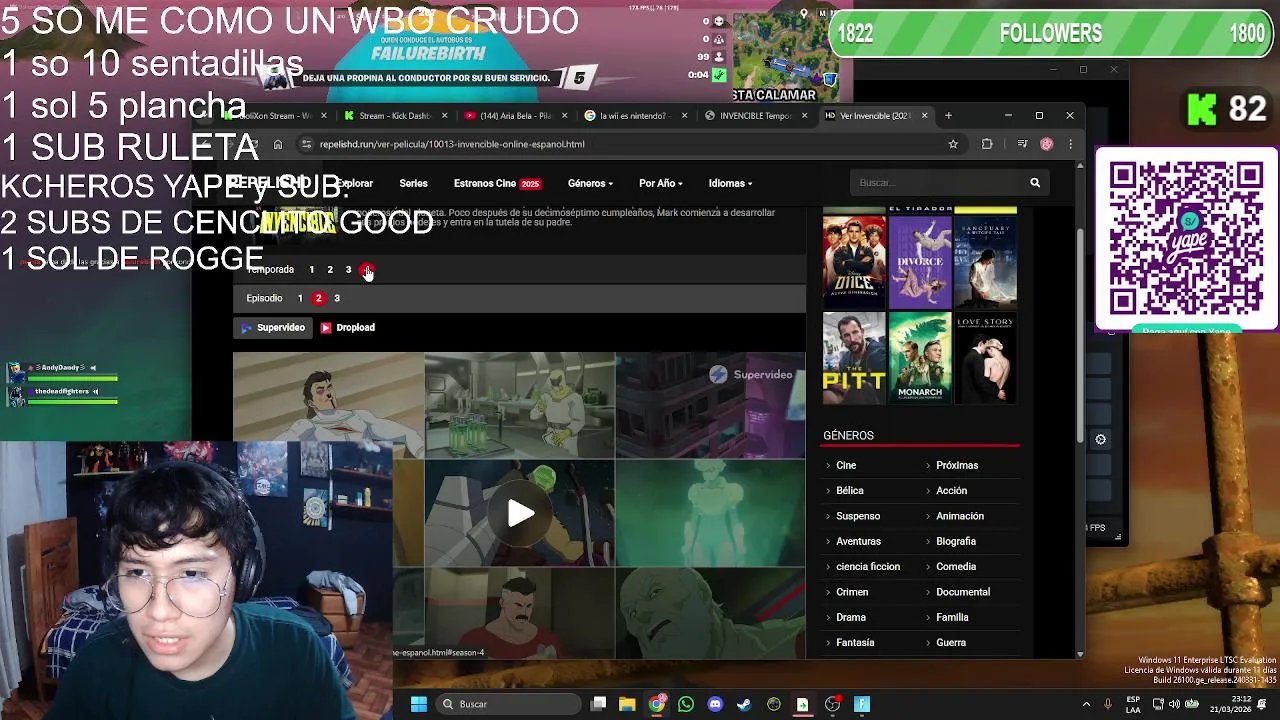The height and width of the screenshot is (720, 1280).
Task: Select the Supervideo server option
Action: coord(273,327)
